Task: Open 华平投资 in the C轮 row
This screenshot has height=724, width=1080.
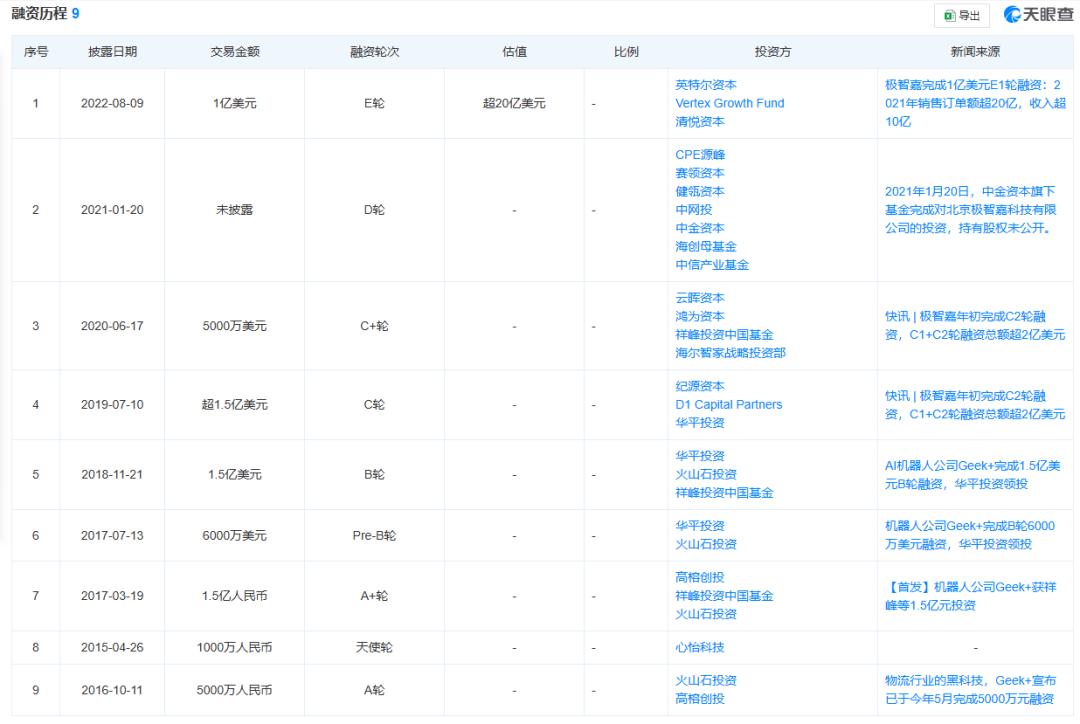Action: click(x=699, y=423)
